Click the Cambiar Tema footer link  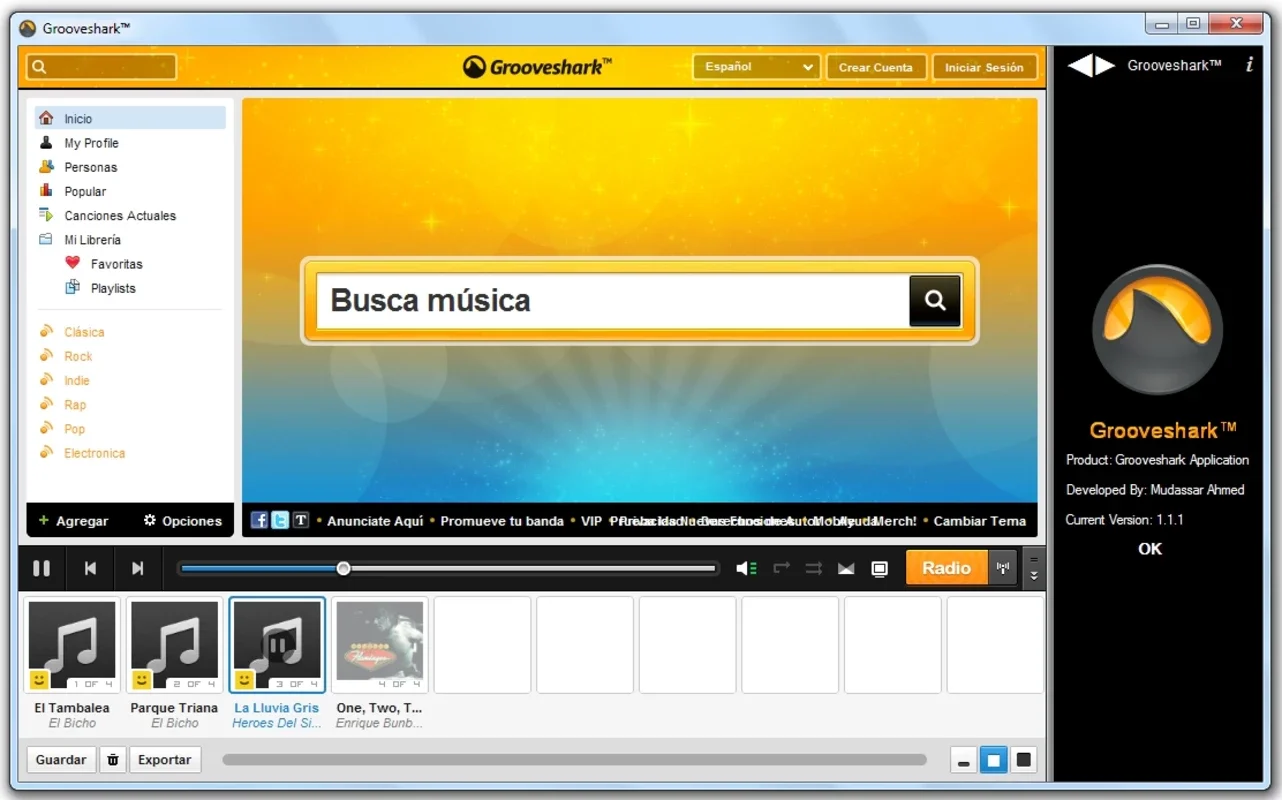coord(980,521)
